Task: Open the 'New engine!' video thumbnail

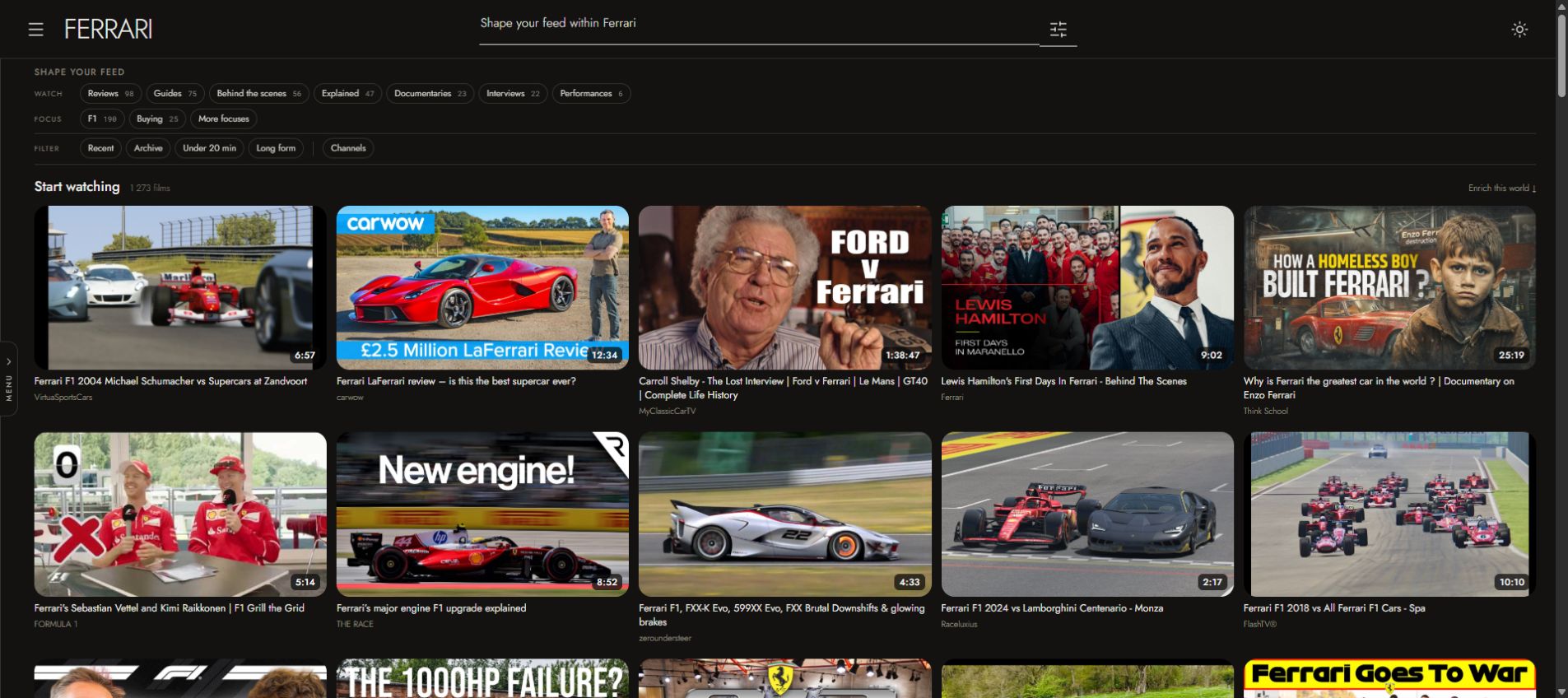Action: [x=482, y=514]
